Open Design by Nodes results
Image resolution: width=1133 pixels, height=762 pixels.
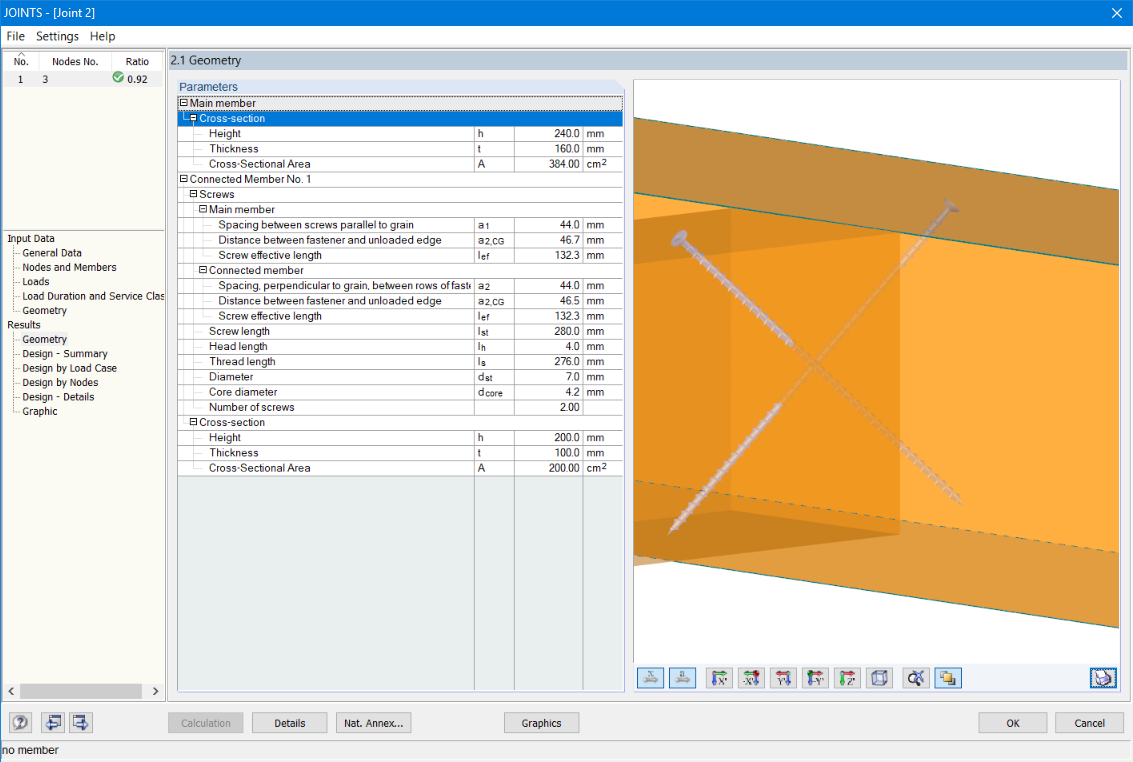pyautogui.click(x=60, y=383)
